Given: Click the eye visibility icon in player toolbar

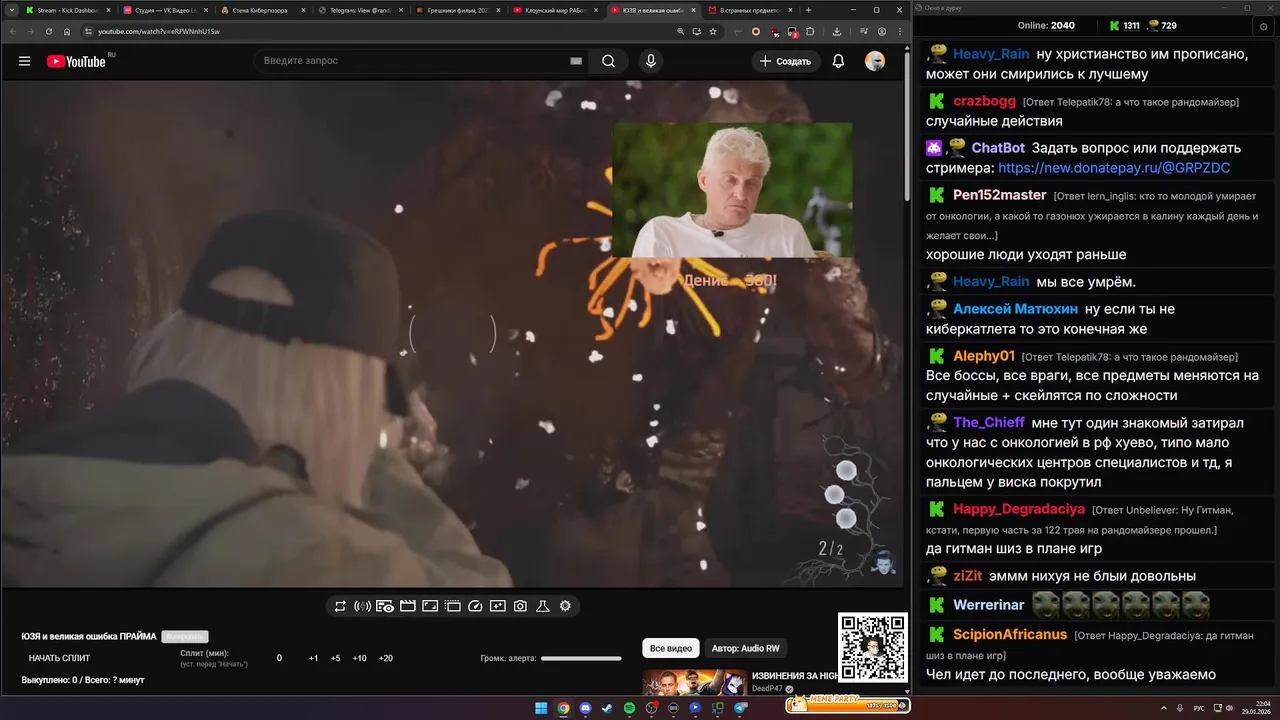Looking at the screenshot, I should coord(385,606).
